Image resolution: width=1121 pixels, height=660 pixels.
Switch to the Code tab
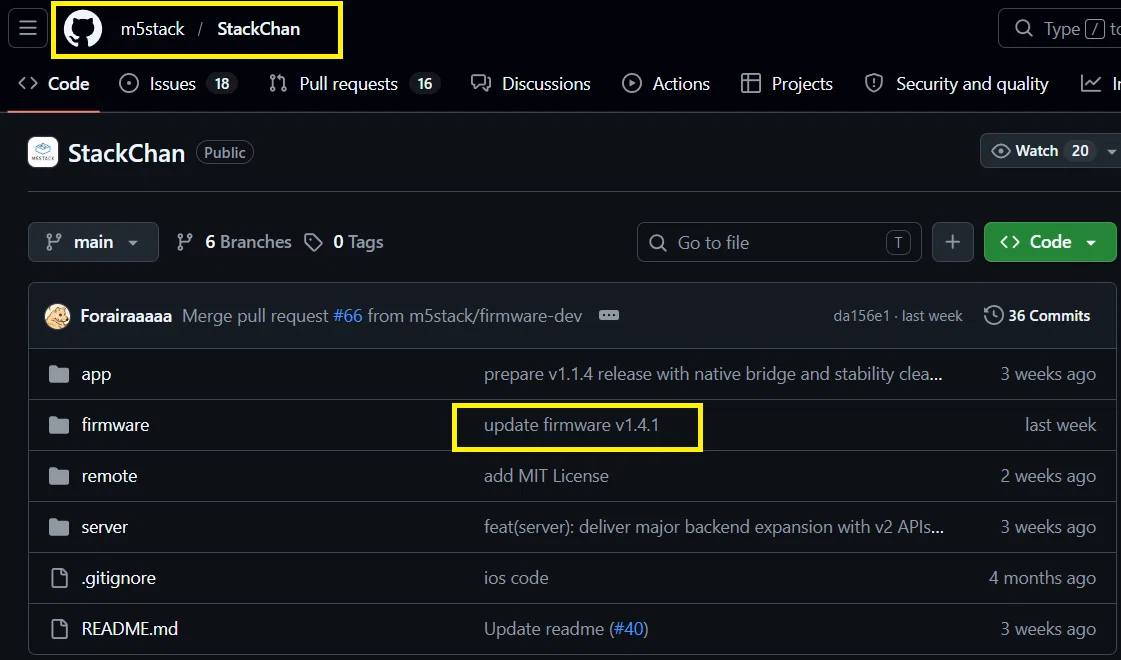click(x=54, y=84)
